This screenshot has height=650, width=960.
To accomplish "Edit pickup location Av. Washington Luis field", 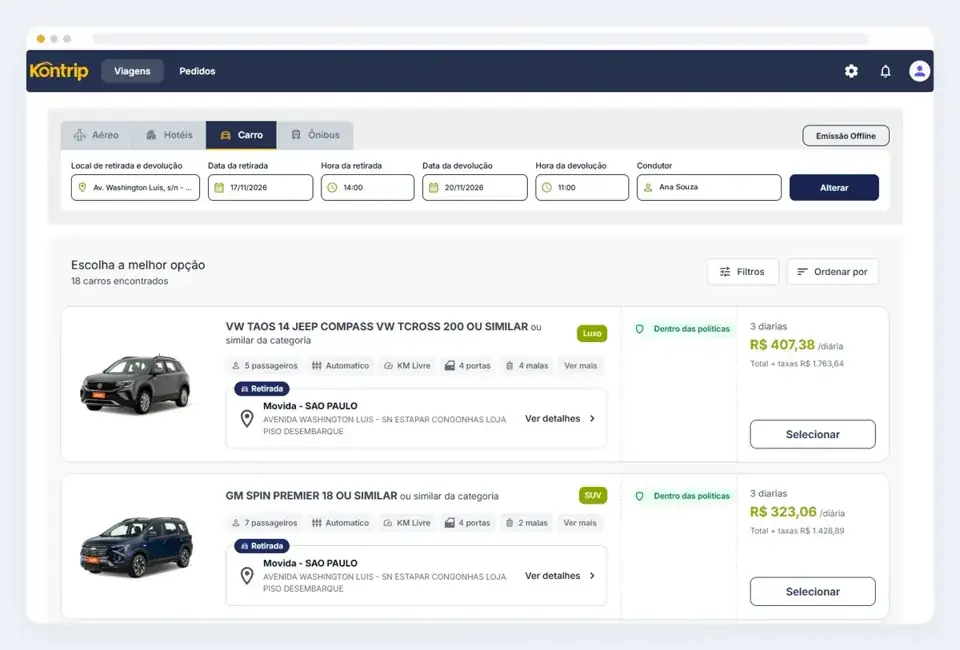I will (135, 187).
